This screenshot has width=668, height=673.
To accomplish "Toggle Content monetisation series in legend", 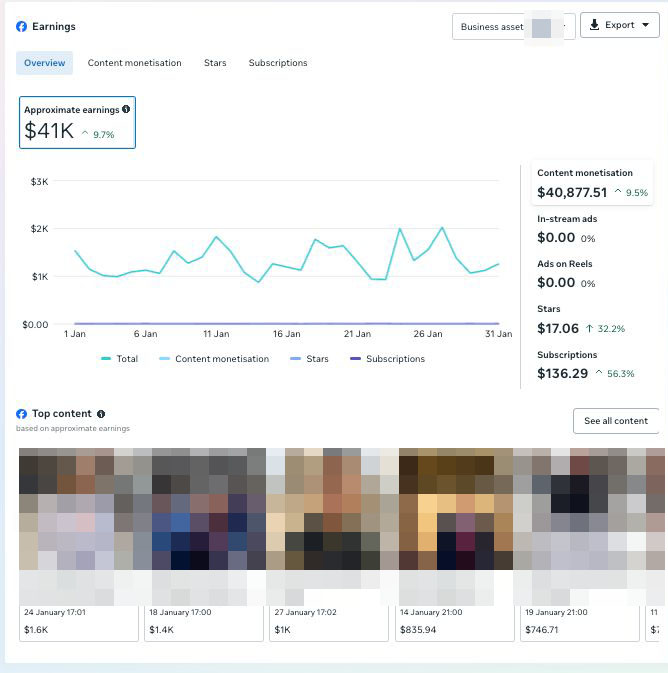I will coord(214,359).
